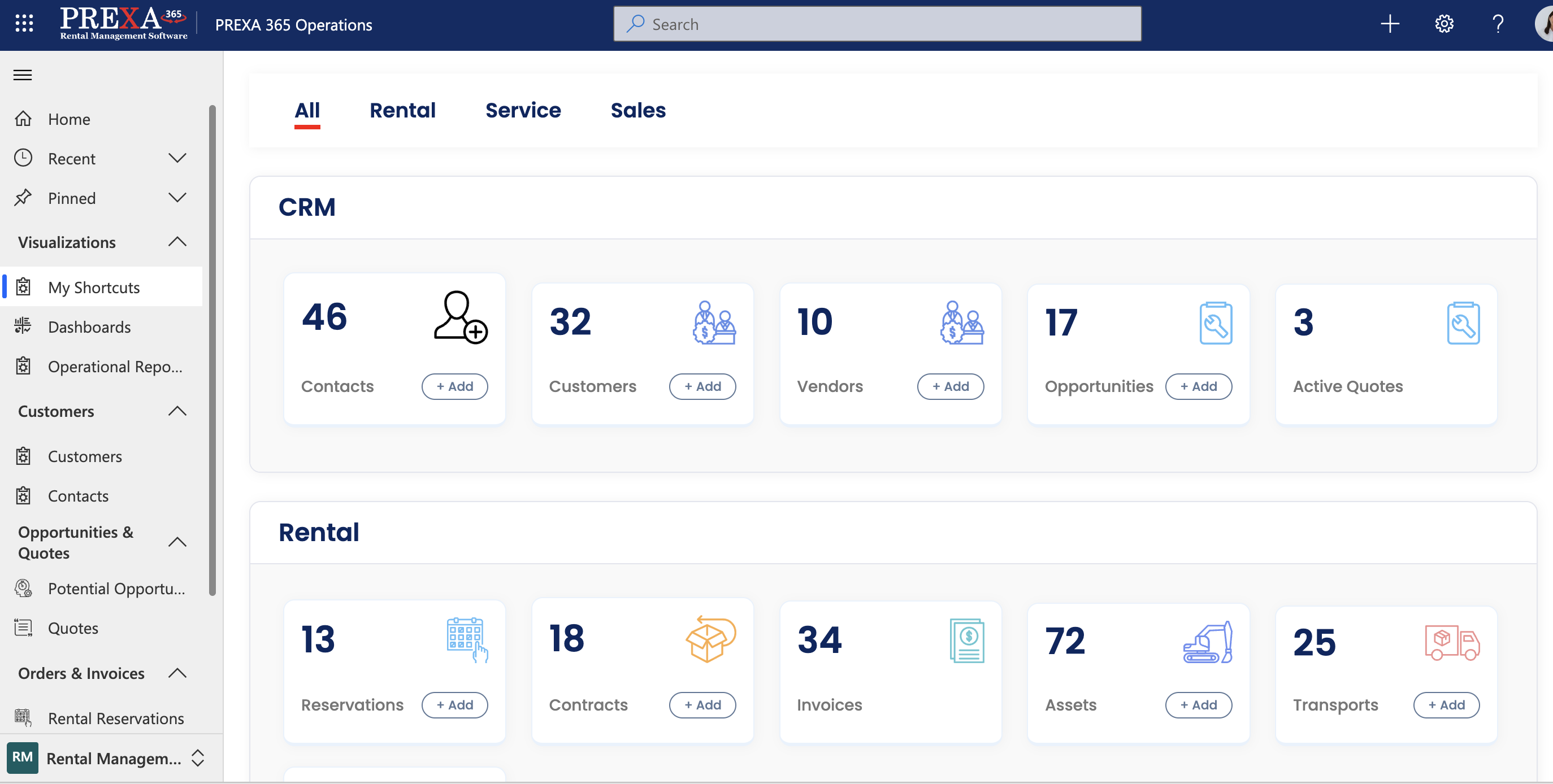Click the wrench icon on Active Quotes card
The width and height of the screenshot is (1553, 784).
click(1464, 323)
